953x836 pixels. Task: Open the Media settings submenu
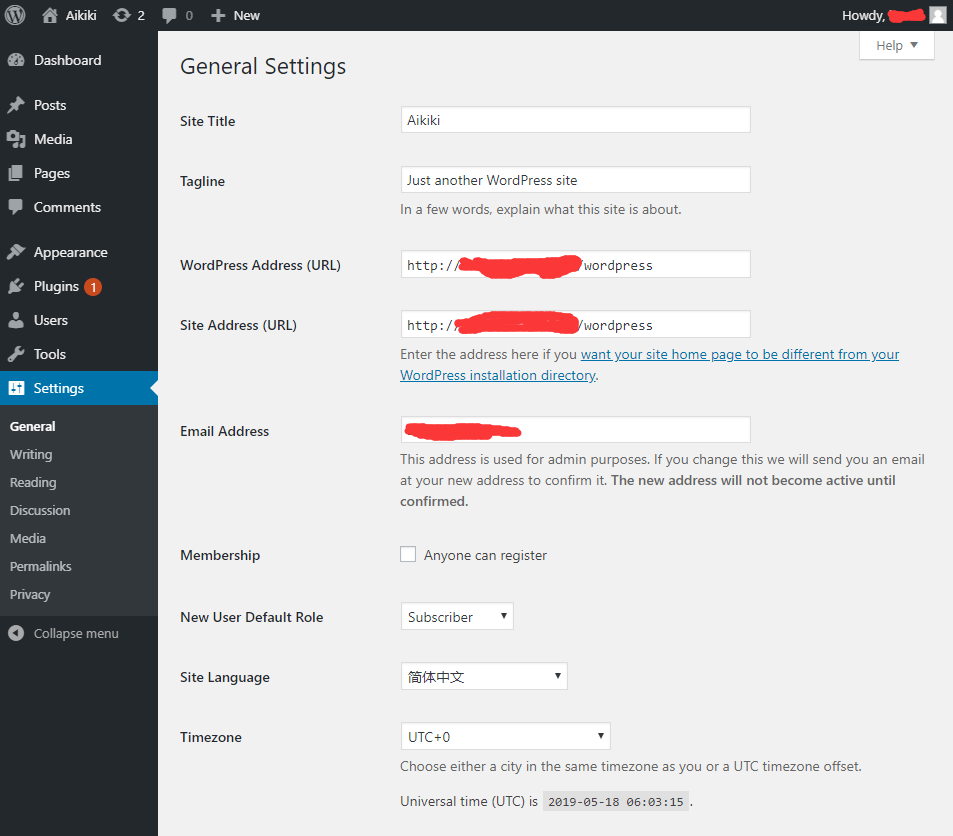(x=28, y=538)
